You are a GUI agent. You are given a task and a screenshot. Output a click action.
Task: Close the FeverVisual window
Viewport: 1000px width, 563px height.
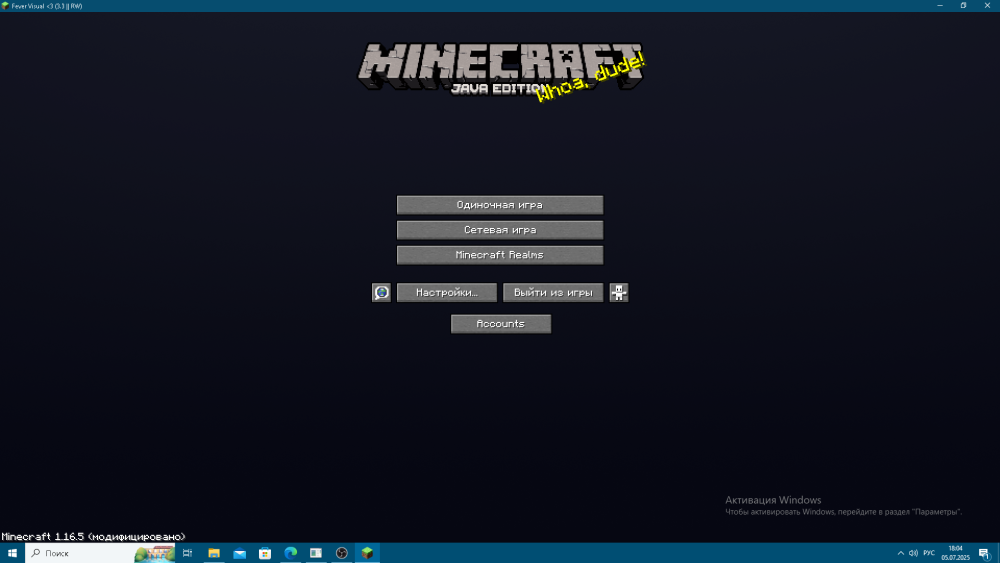click(x=987, y=6)
